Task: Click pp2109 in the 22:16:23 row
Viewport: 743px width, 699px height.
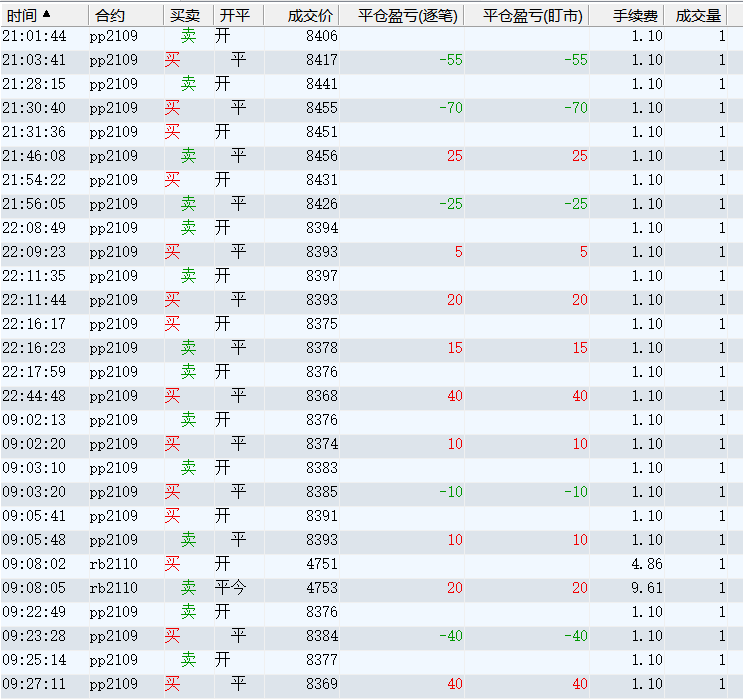Action: pos(113,348)
